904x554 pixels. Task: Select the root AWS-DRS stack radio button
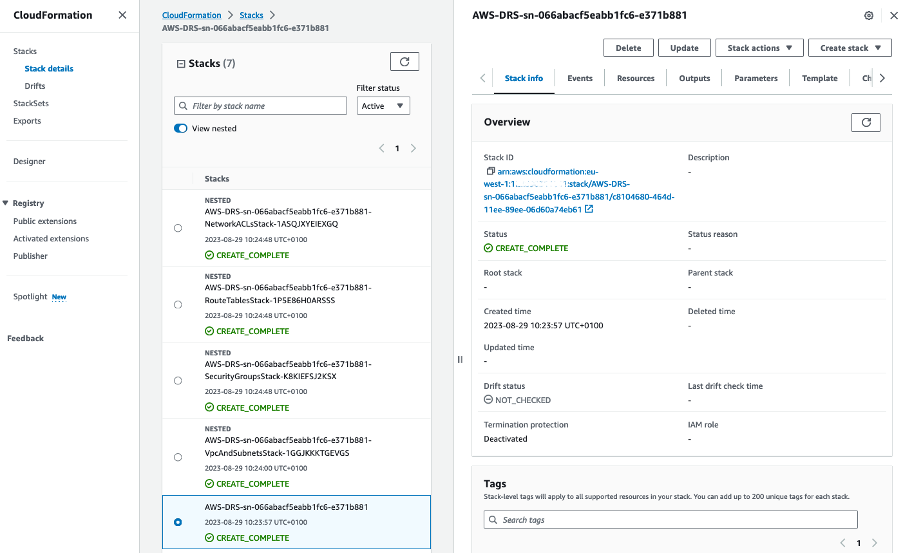[178, 522]
